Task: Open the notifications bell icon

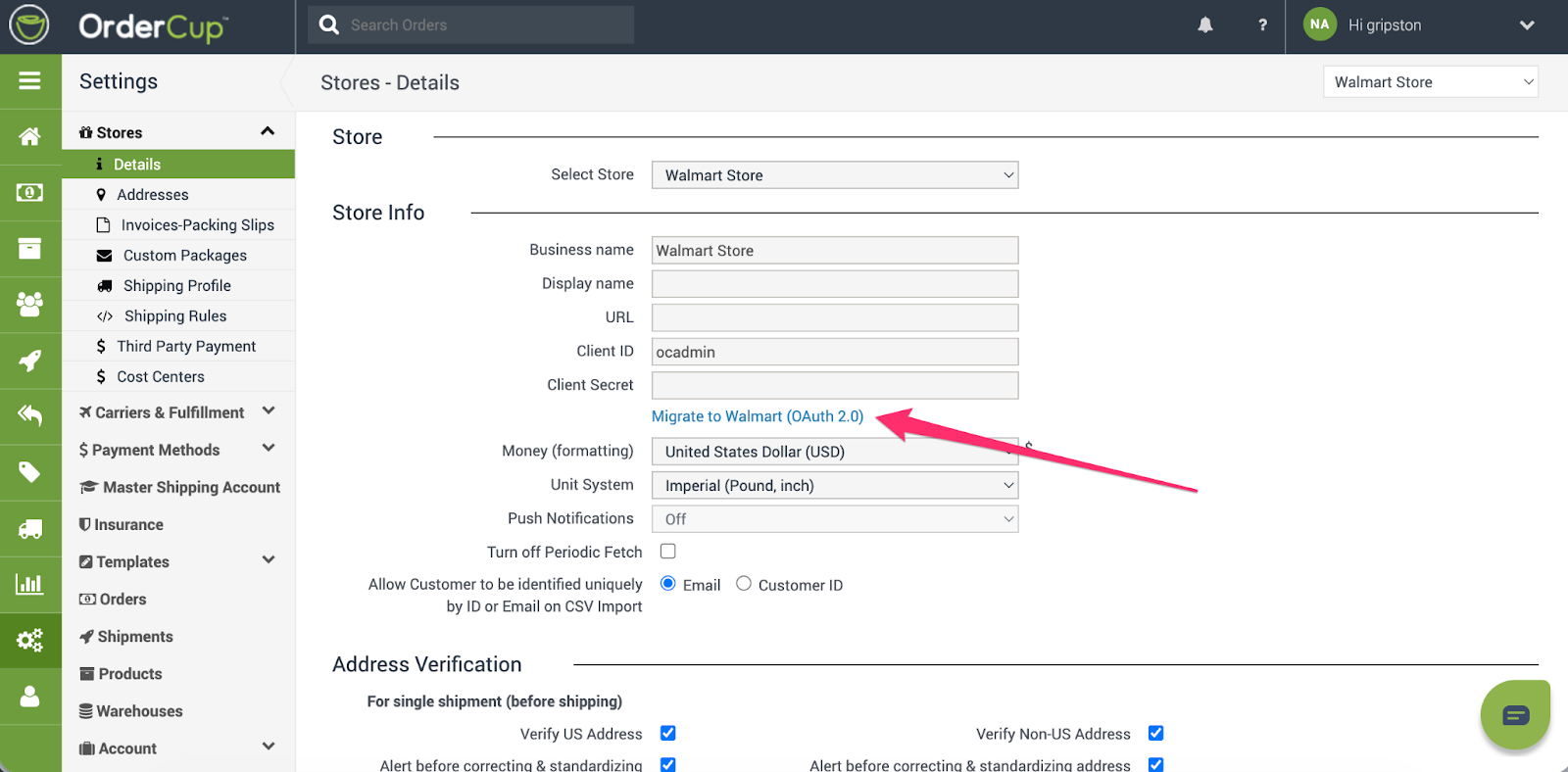Action: click(1205, 25)
